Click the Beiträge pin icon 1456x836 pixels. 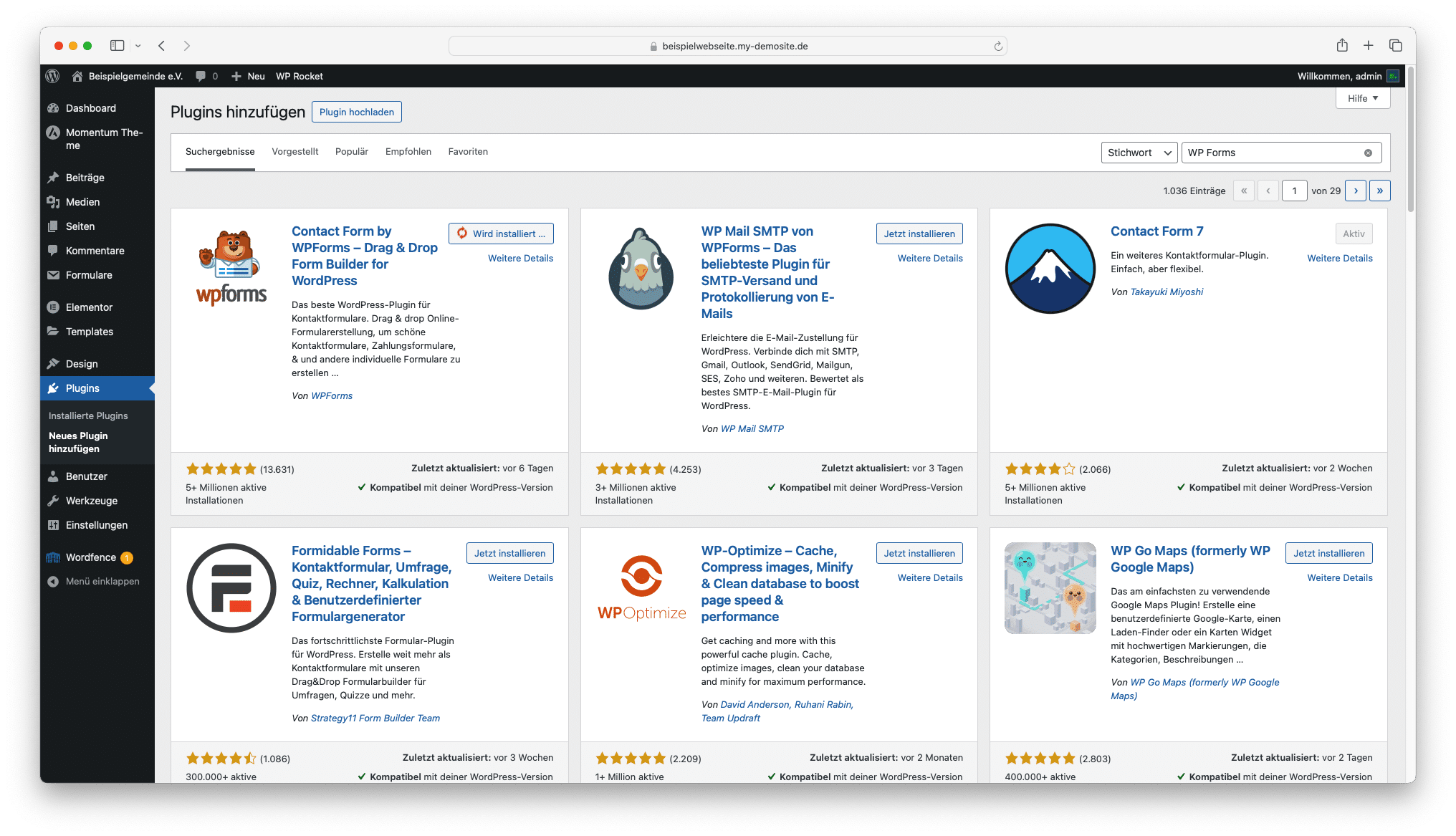point(53,178)
